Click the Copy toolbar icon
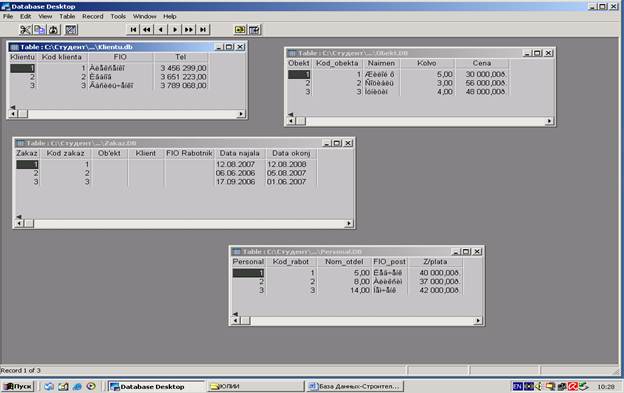Image resolution: width=624 pixels, height=393 pixels. pyautogui.click(x=39, y=29)
